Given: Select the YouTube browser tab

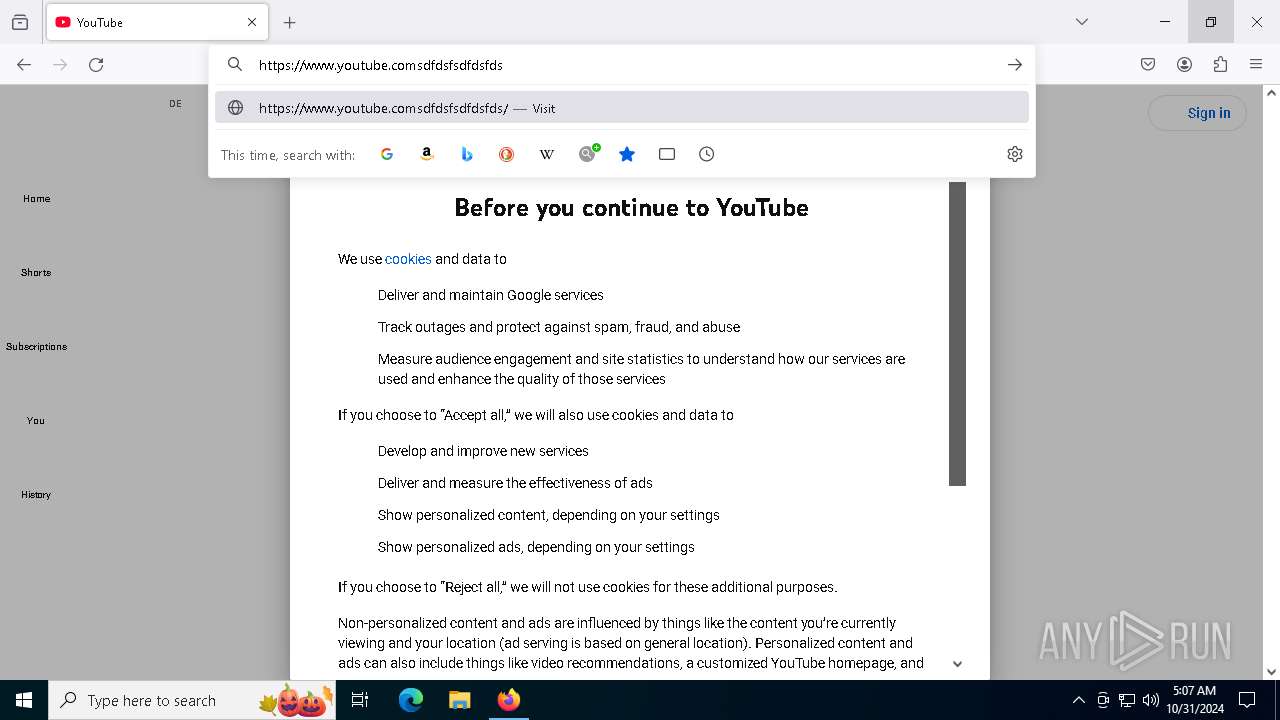Looking at the screenshot, I should click(x=157, y=22).
